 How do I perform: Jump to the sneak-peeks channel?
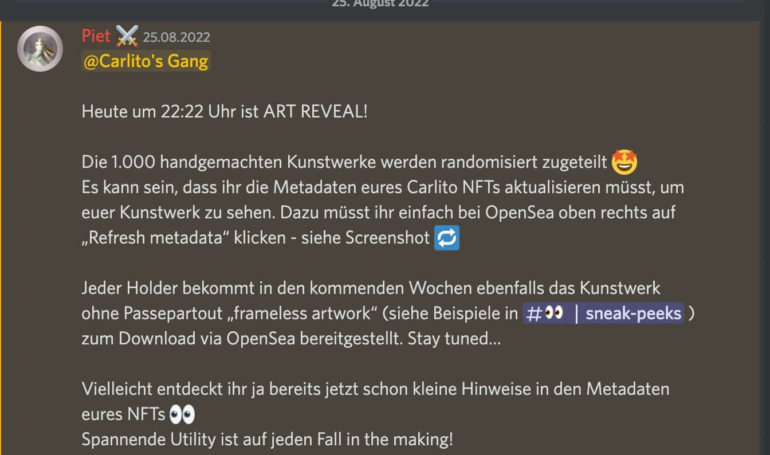603,313
